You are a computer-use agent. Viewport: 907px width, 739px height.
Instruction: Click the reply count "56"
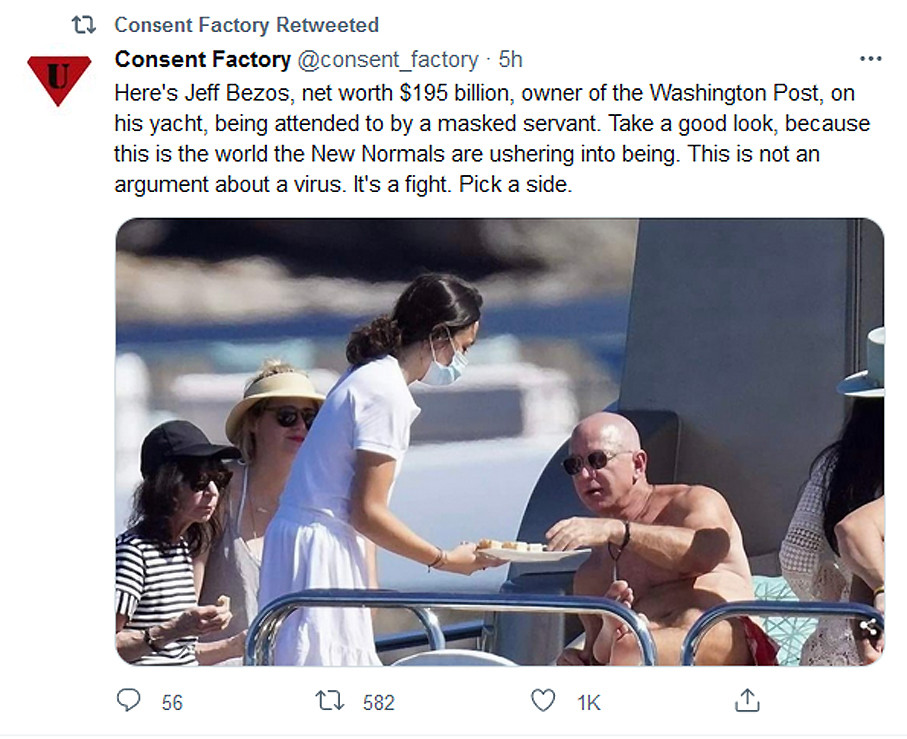click(x=172, y=703)
